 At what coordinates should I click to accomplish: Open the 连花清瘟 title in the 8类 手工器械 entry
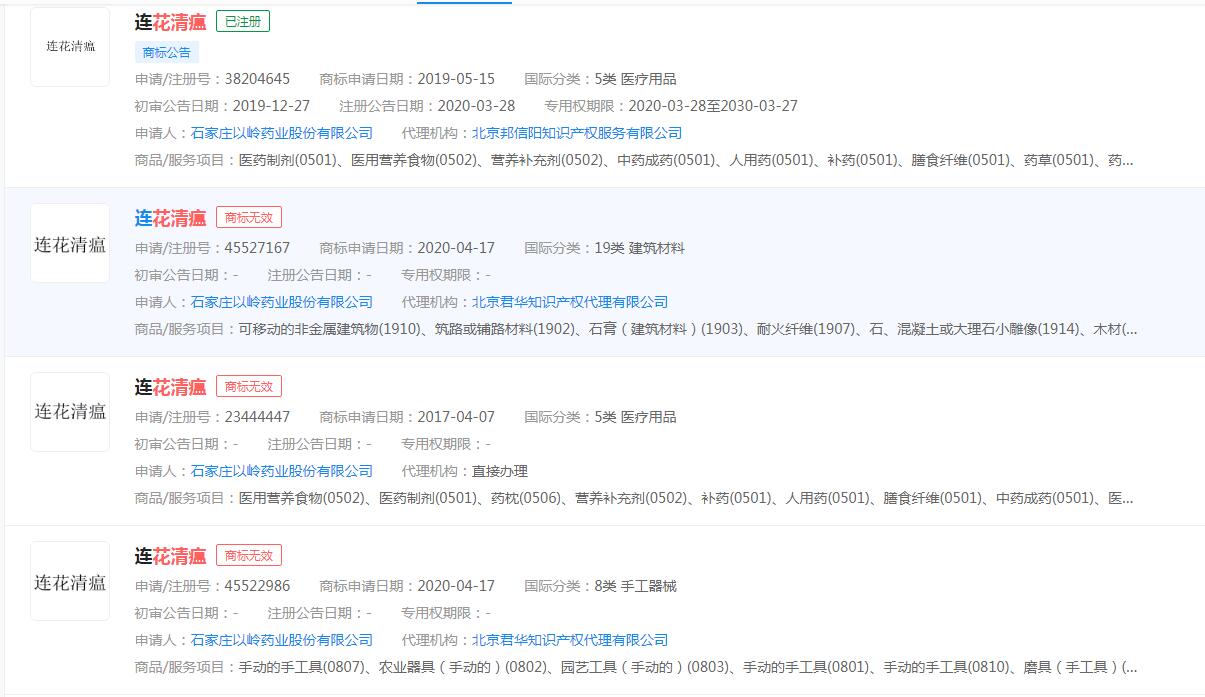point(171,556)
